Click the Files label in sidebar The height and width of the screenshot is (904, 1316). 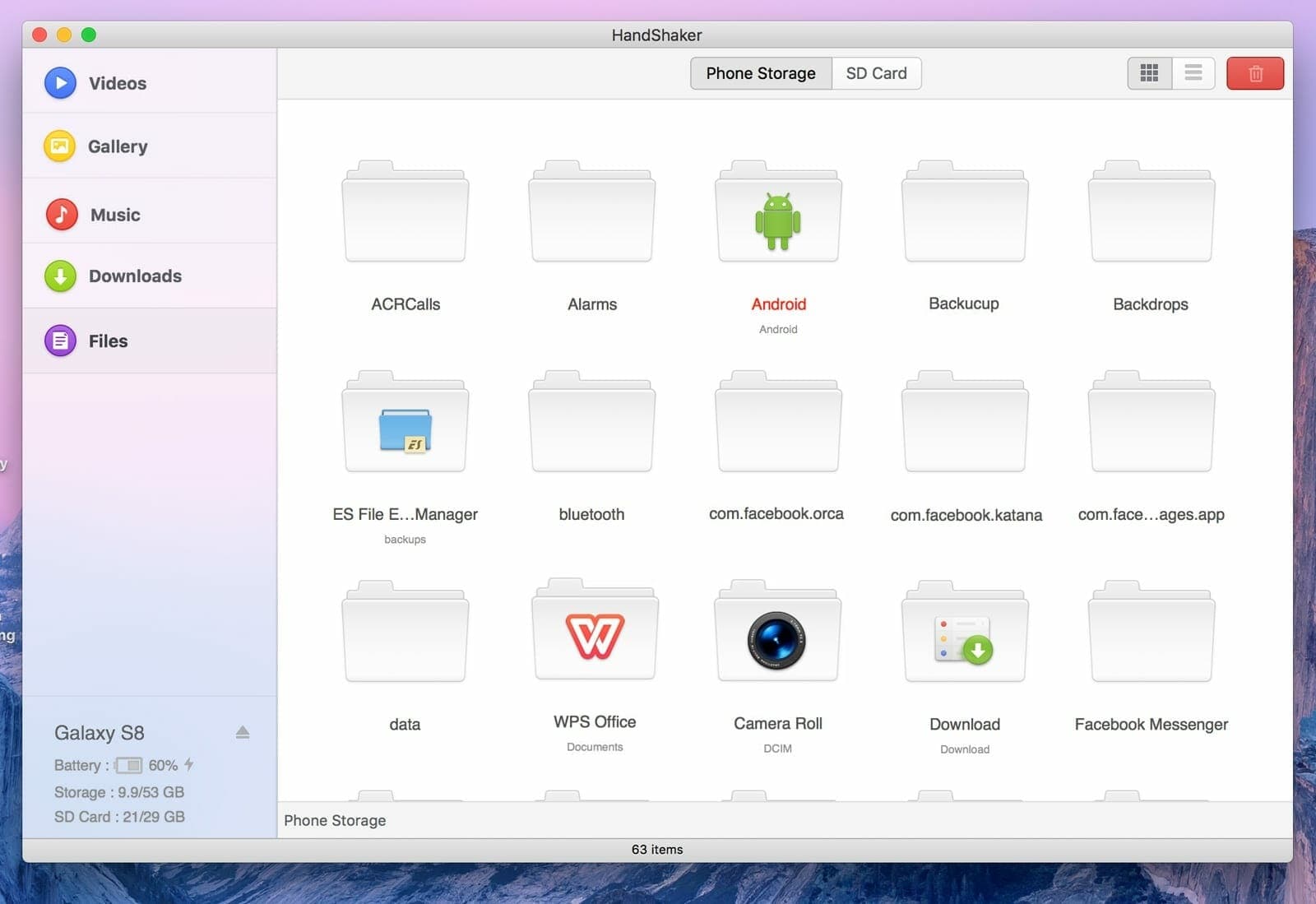(x=109, y=341)
